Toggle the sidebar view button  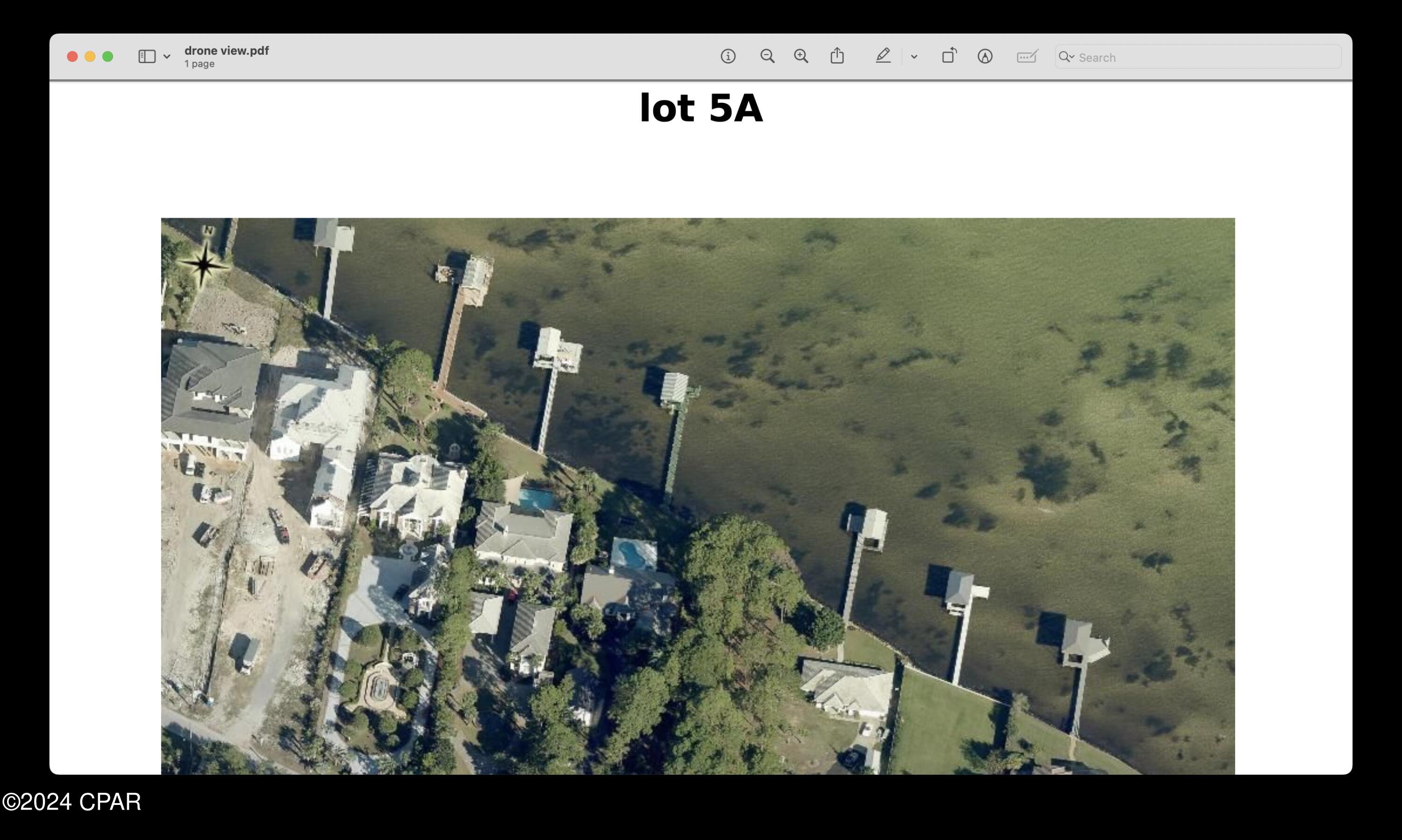(147, 56)
